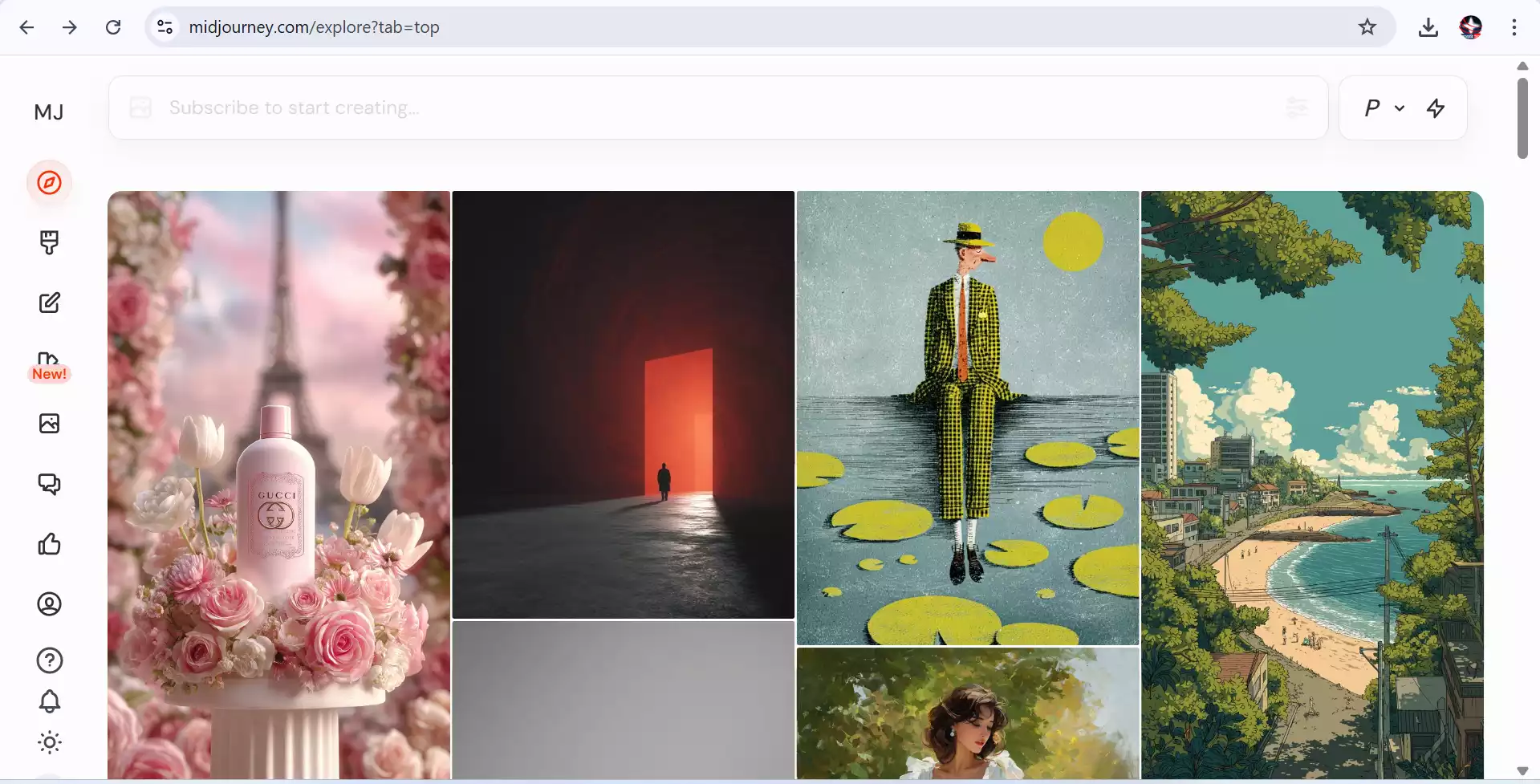Viewport: 1540px width, 784px height.
Task: Open the Create paintbrush icon in sidebar
Action: 49,242
